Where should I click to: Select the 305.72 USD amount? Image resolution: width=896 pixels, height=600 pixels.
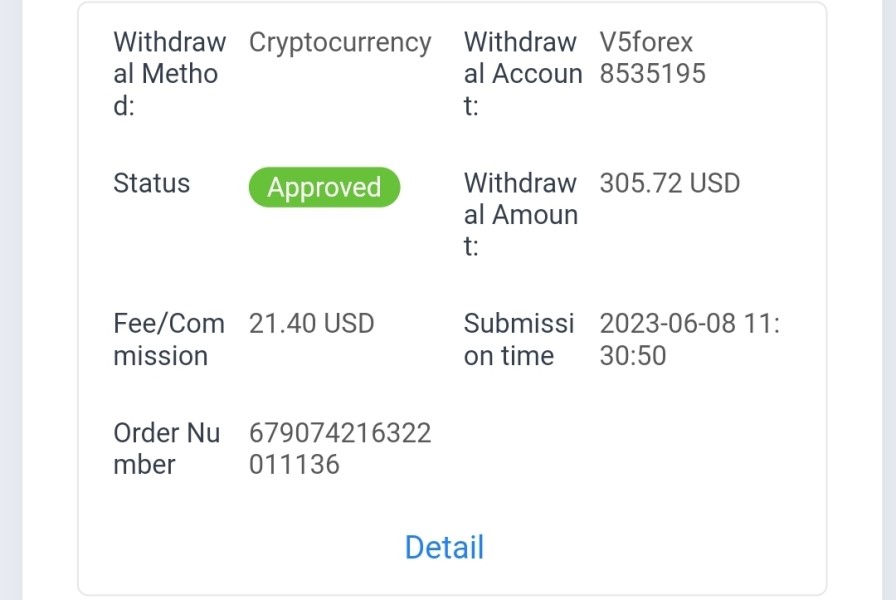click(x=670, y=184)
